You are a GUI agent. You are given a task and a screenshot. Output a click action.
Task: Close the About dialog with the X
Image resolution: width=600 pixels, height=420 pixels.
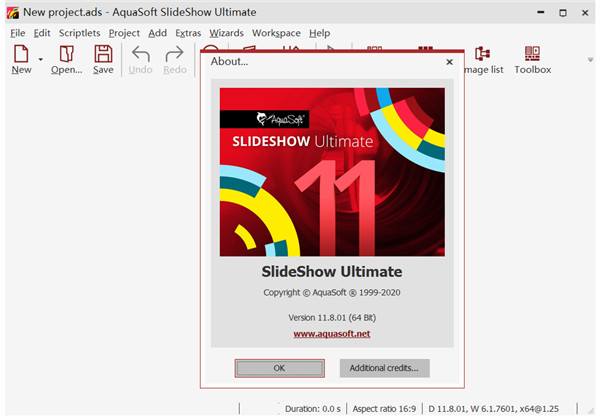point(449,62)
